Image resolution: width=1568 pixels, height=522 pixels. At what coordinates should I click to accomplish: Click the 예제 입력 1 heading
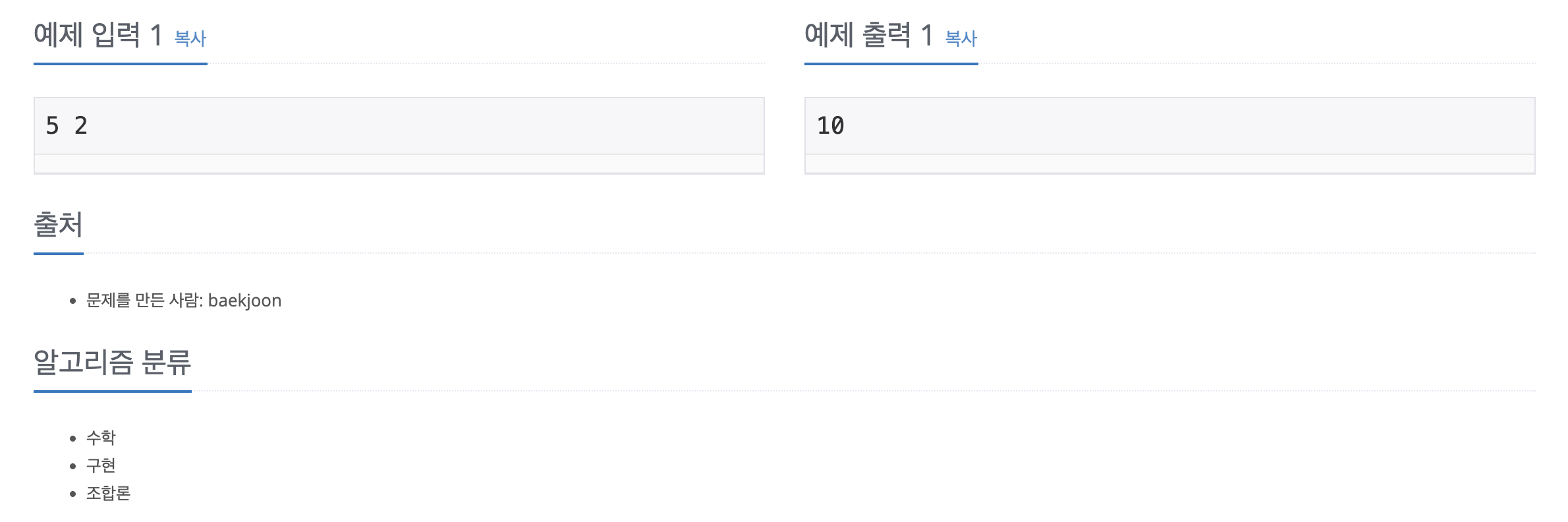click(x=98, y=35)
